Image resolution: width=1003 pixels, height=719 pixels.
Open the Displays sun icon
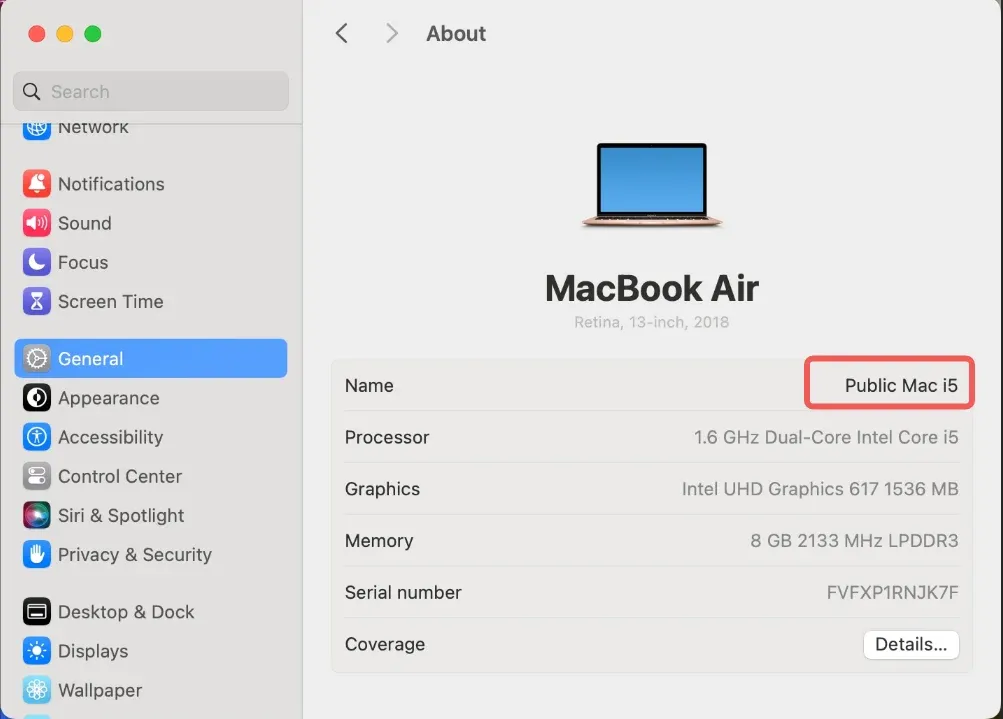pos(36,651)
